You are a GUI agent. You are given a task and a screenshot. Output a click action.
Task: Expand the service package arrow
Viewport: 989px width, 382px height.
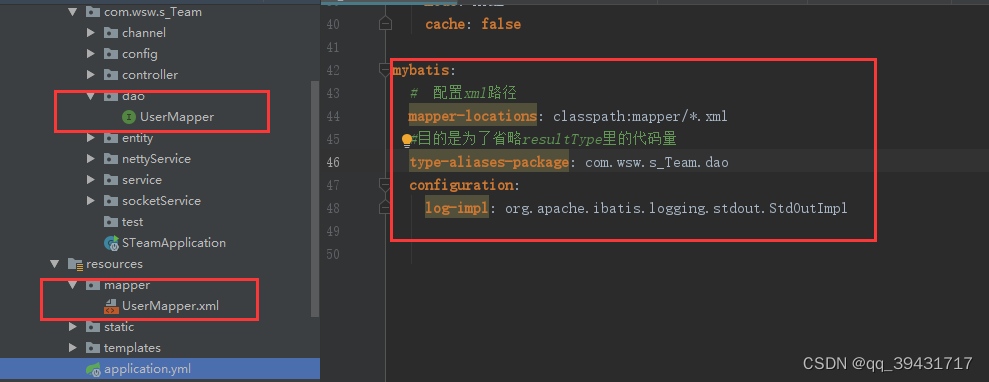91,180
